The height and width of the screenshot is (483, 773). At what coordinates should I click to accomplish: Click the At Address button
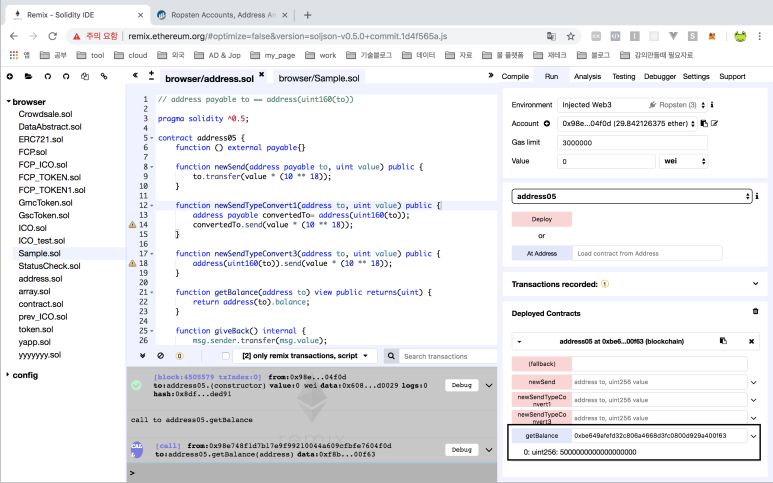[x=542, y=253]
